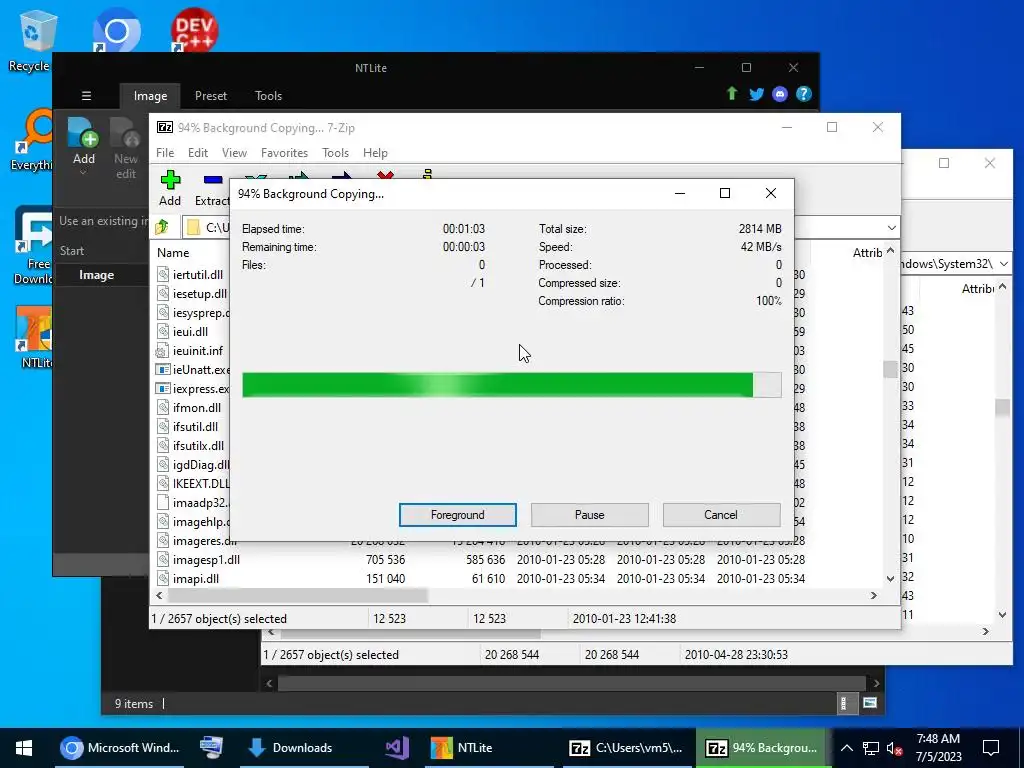This screenshot has width=1024, height=768.
Task: Switch to the Preset tab in NTLite
Action: pos(211,96)
